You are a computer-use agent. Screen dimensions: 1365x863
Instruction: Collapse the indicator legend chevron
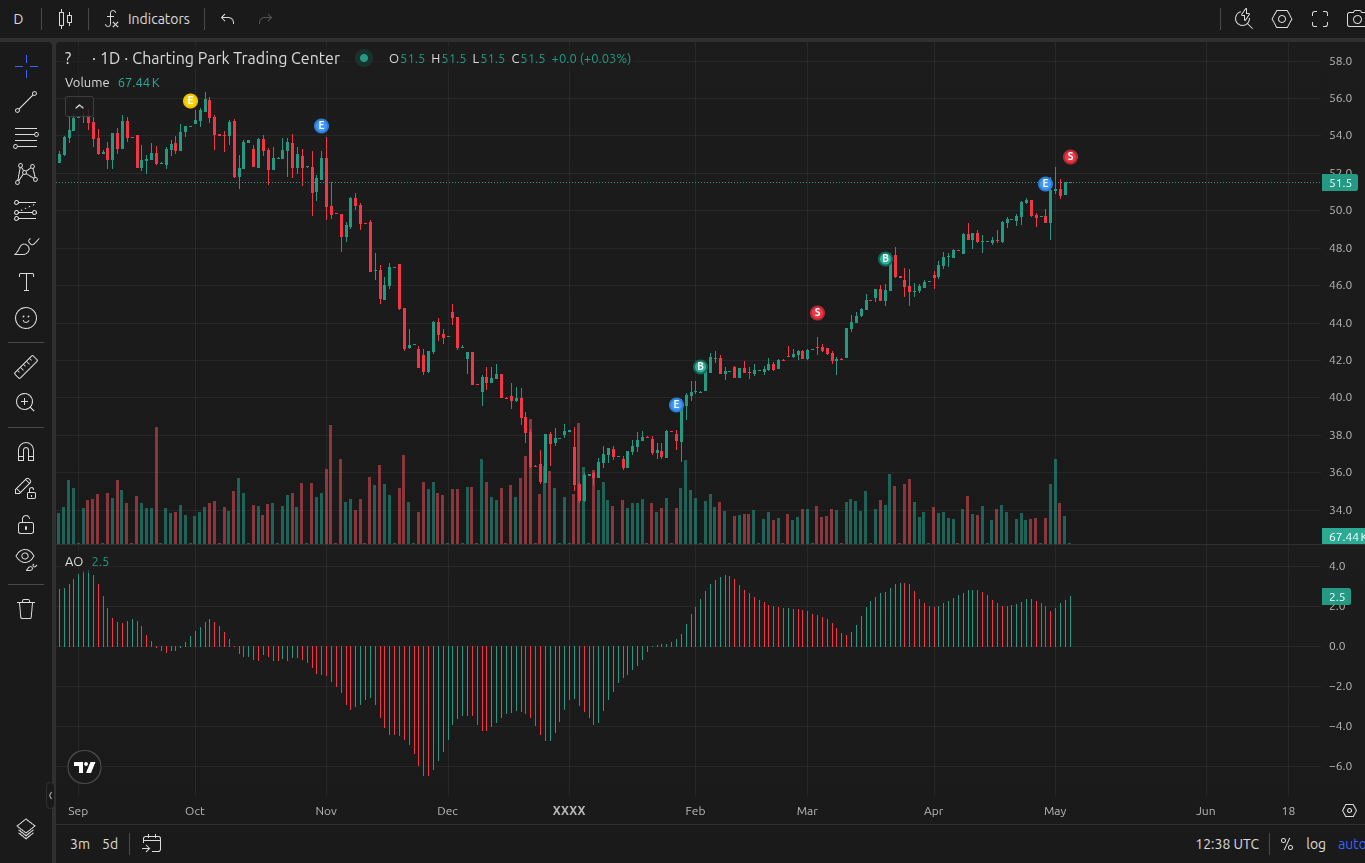(x=80, y=106)
